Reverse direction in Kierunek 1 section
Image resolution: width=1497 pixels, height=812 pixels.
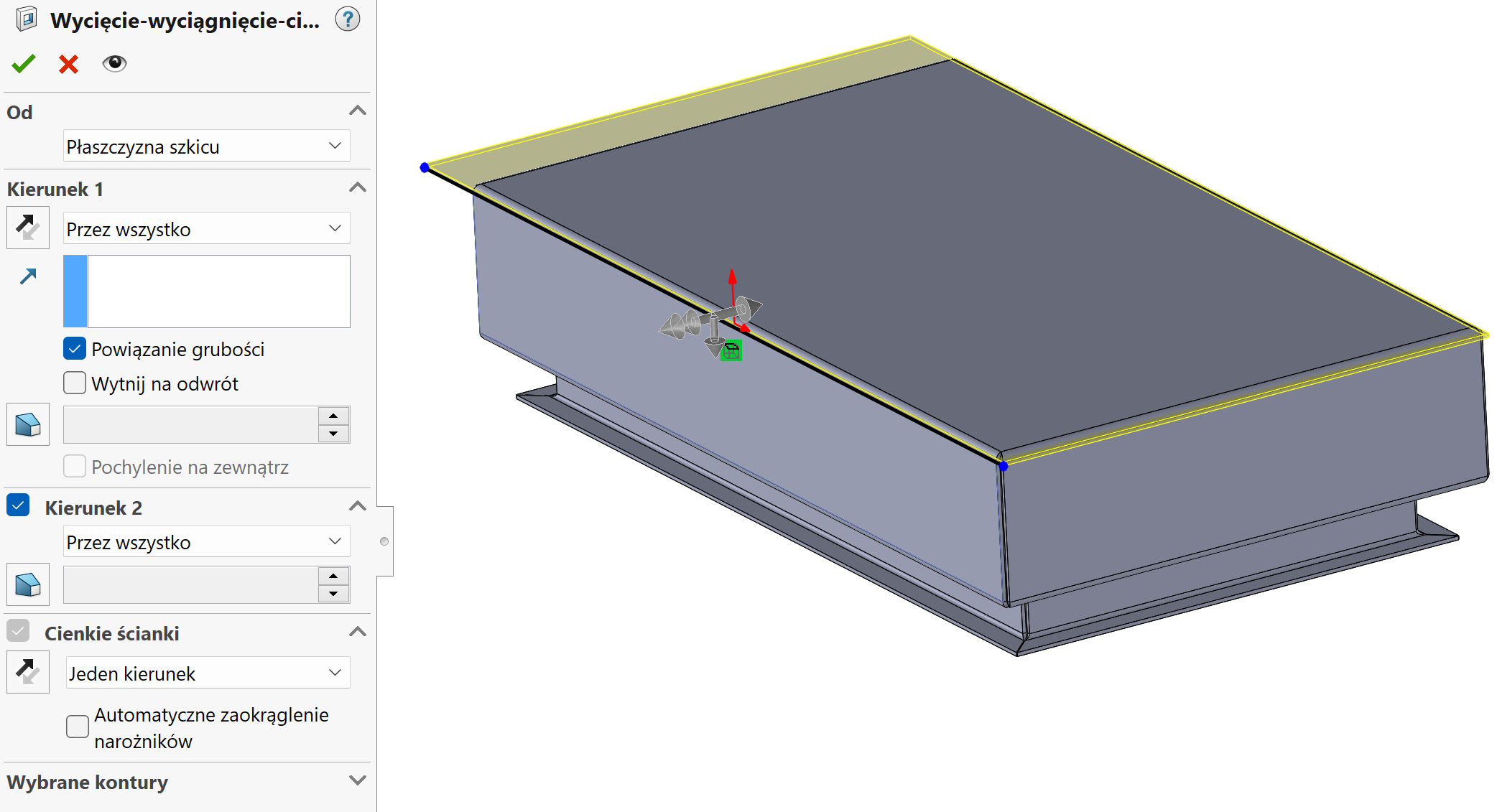(x=28, y=228)
